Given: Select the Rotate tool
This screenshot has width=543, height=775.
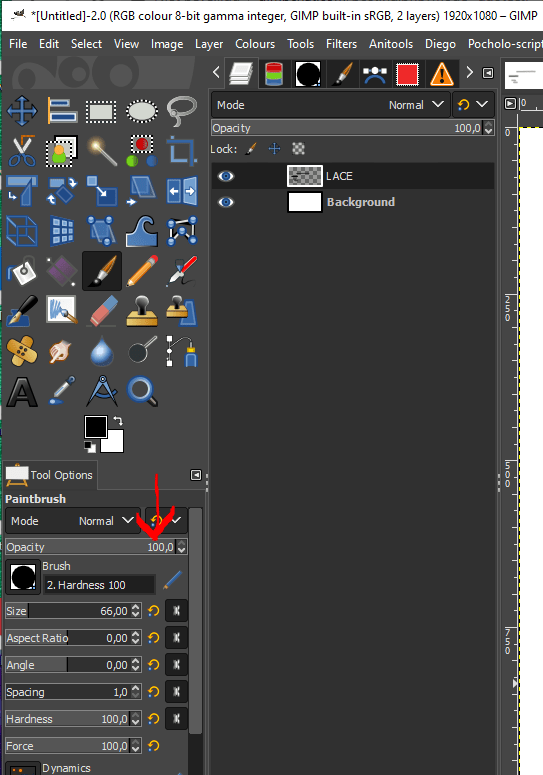Looking at the screenshot, I should pyautogui.click(x=62, y=191).
